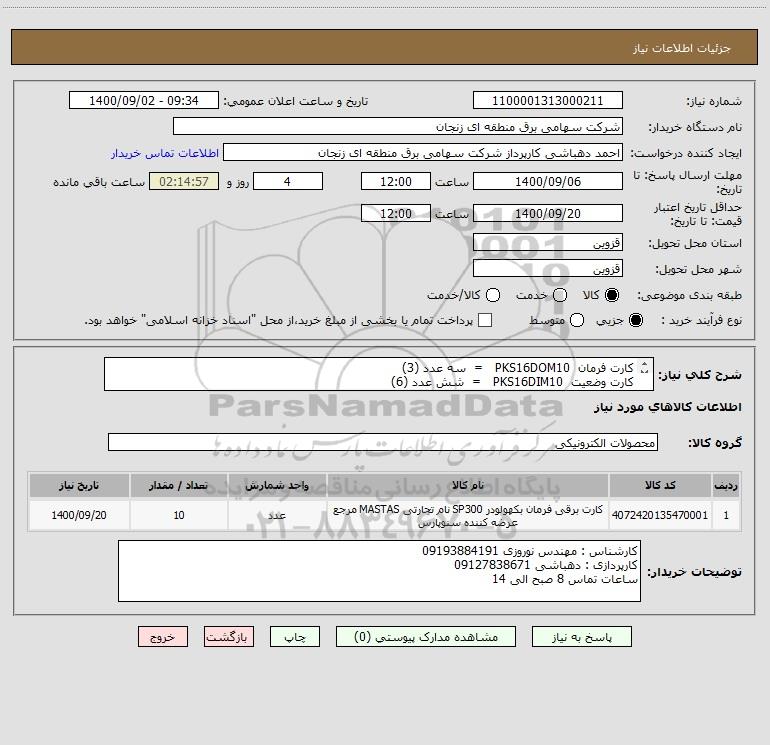
Task: Click the expert phone number 09193884191
Action: tap(460, 551)
